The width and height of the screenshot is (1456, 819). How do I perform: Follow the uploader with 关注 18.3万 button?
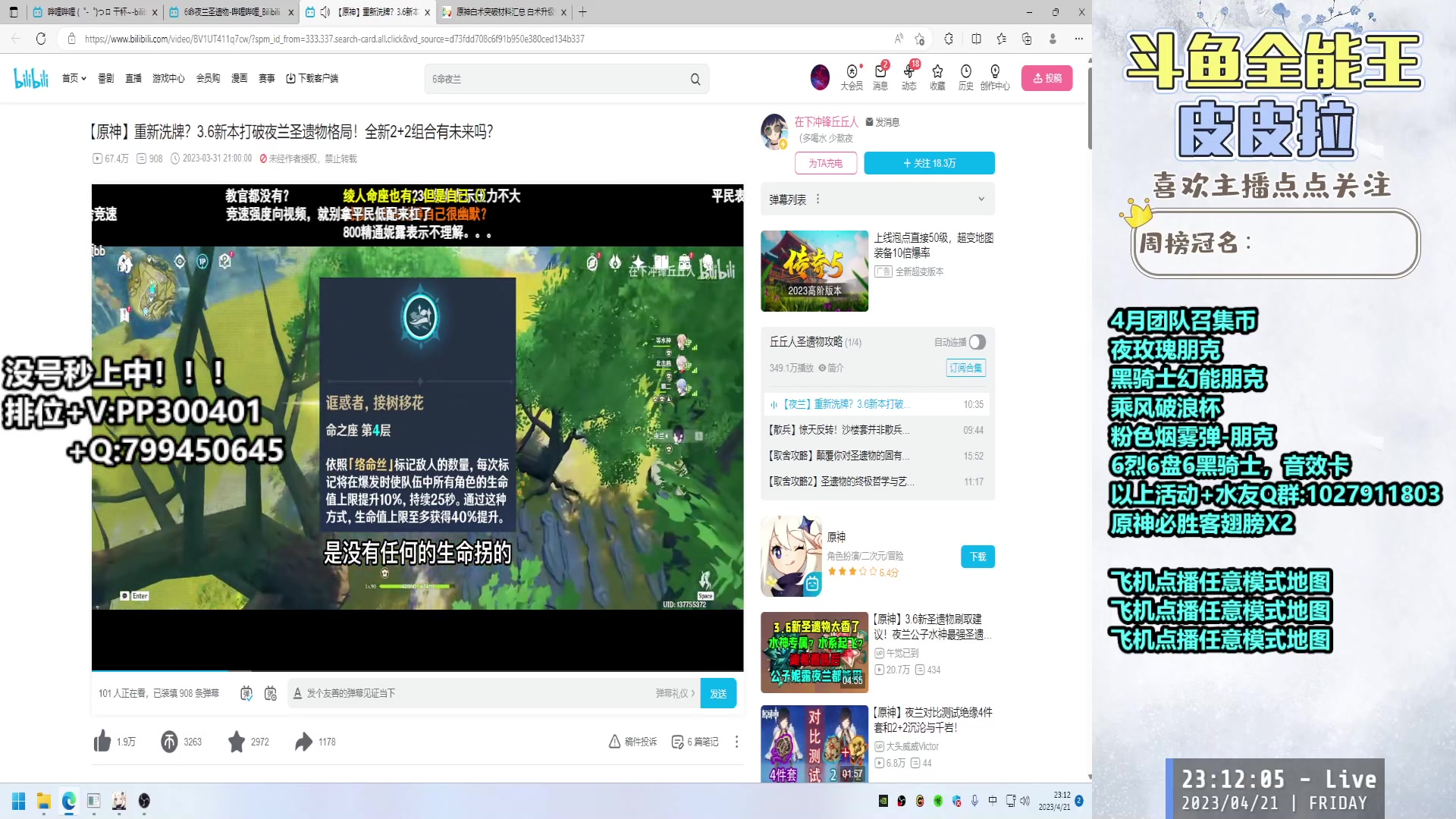(929, 162)
